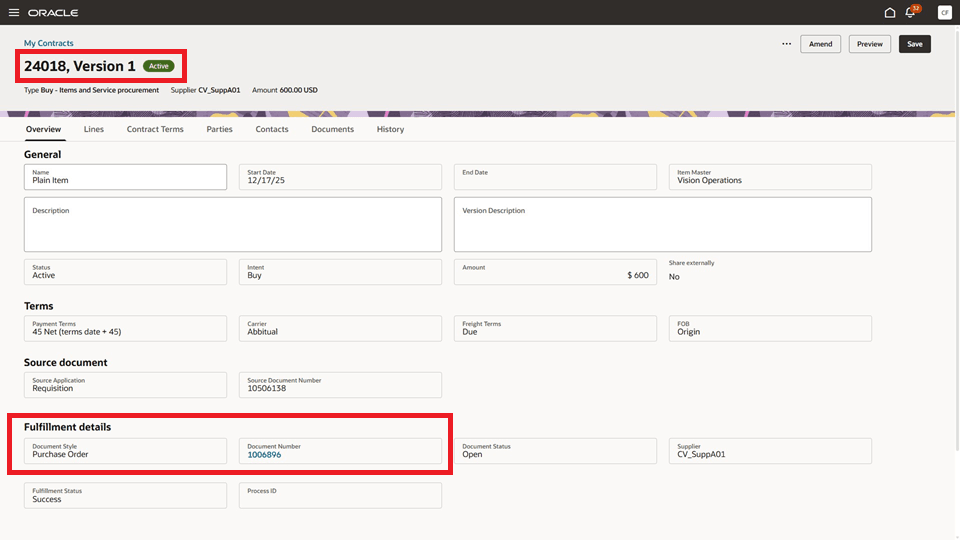Select the Document Style field
Screen dimensions: 960x540
(x=126, y=451)
